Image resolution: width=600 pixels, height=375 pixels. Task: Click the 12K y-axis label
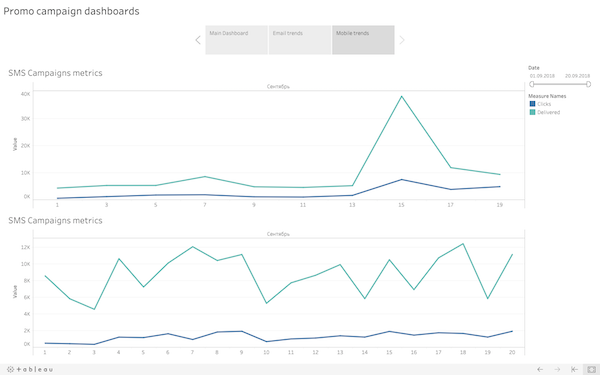[x=26, y=248]
